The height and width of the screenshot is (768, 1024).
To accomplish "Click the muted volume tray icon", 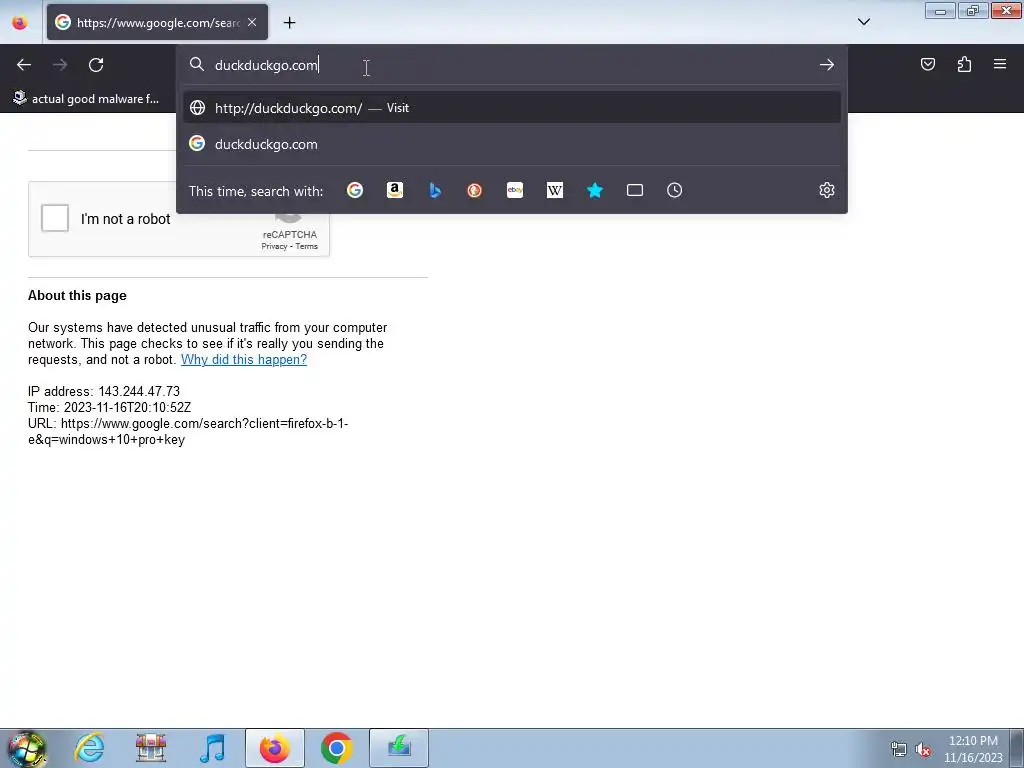I will 923,749.
